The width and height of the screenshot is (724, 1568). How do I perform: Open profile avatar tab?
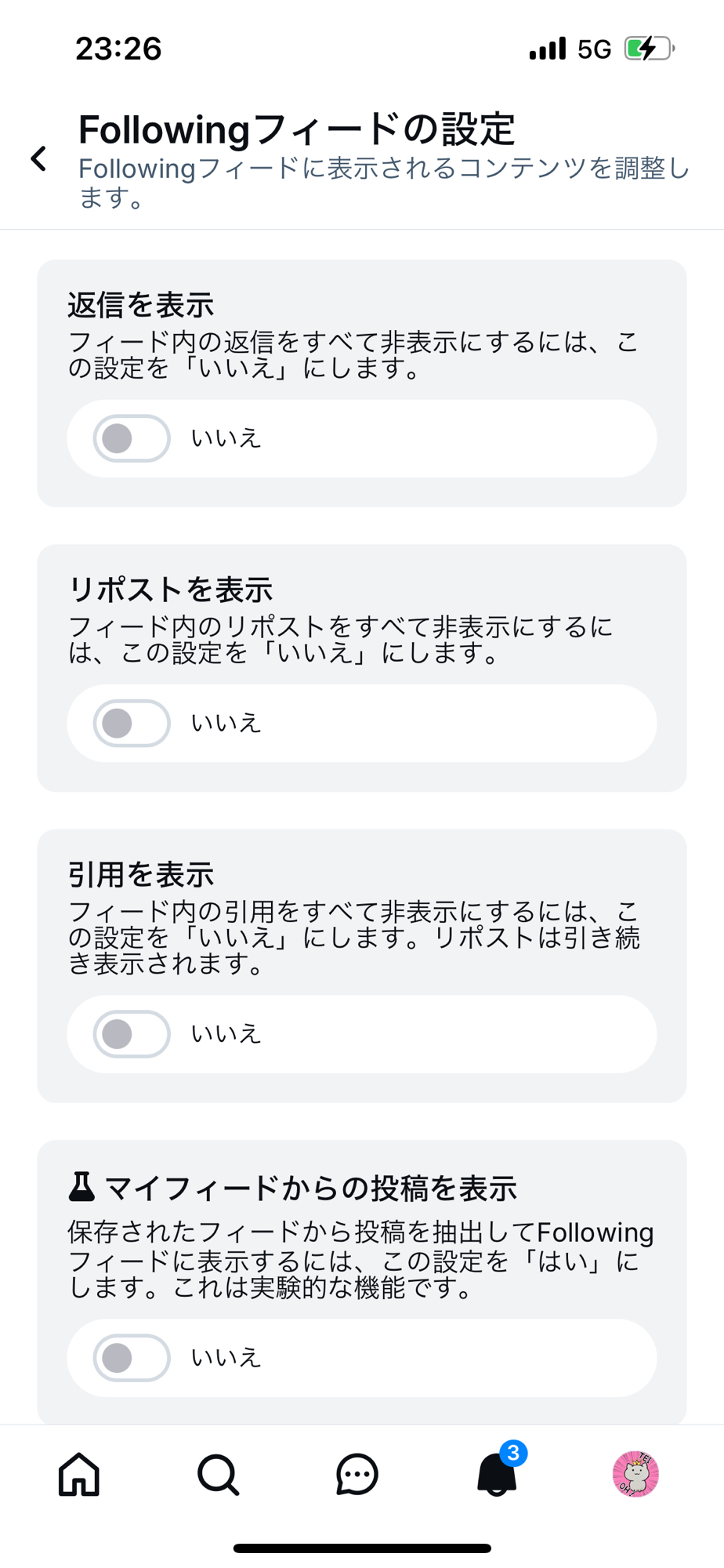(x=635, y=1474)
